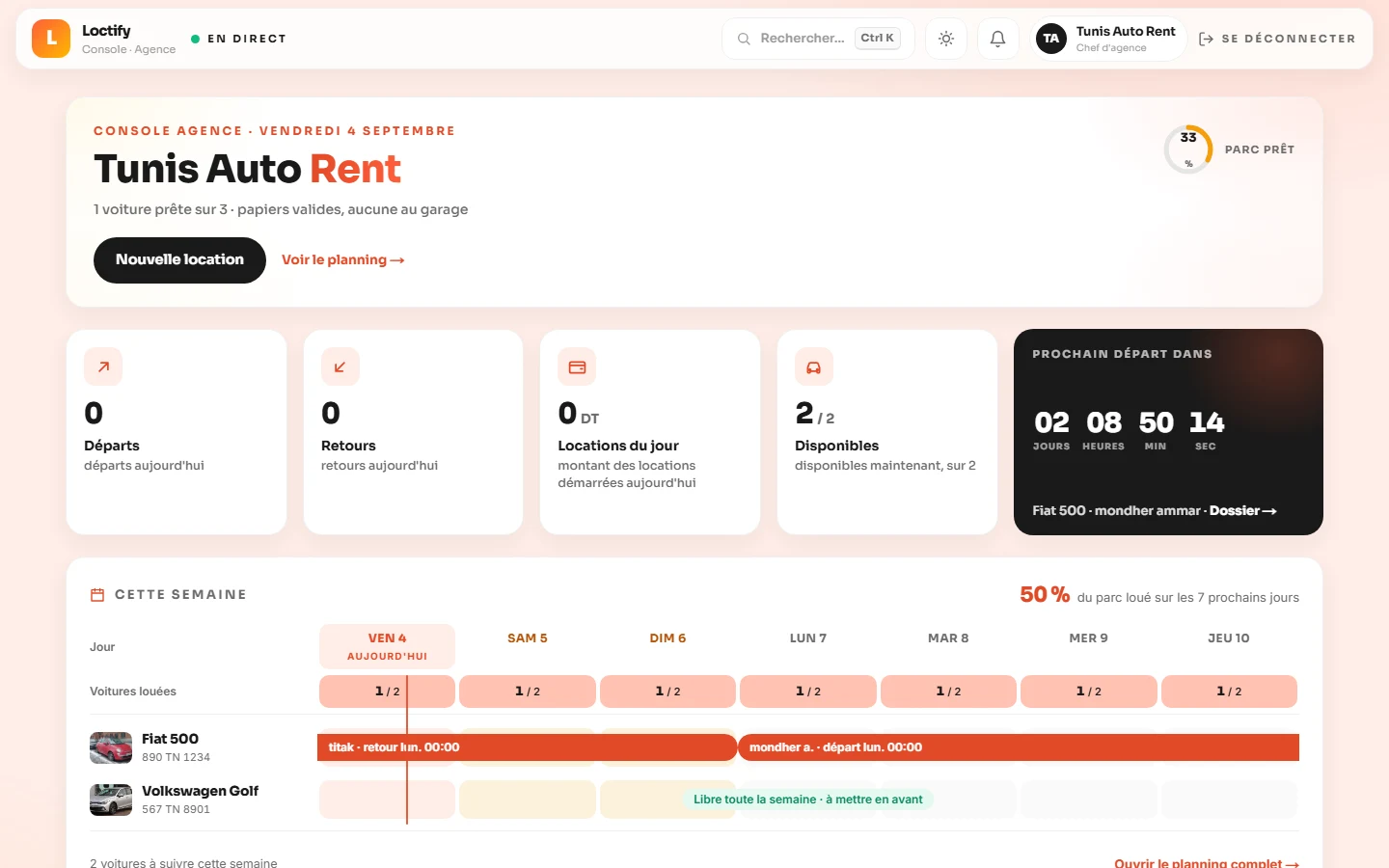
Task: Click the Locations du jour label
Action: coord(618,446)
